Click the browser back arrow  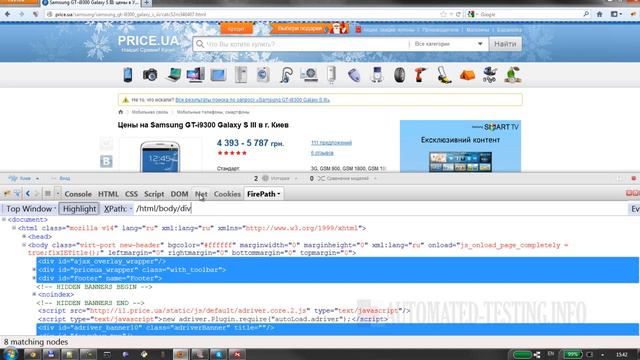click(x=7, y=14)
